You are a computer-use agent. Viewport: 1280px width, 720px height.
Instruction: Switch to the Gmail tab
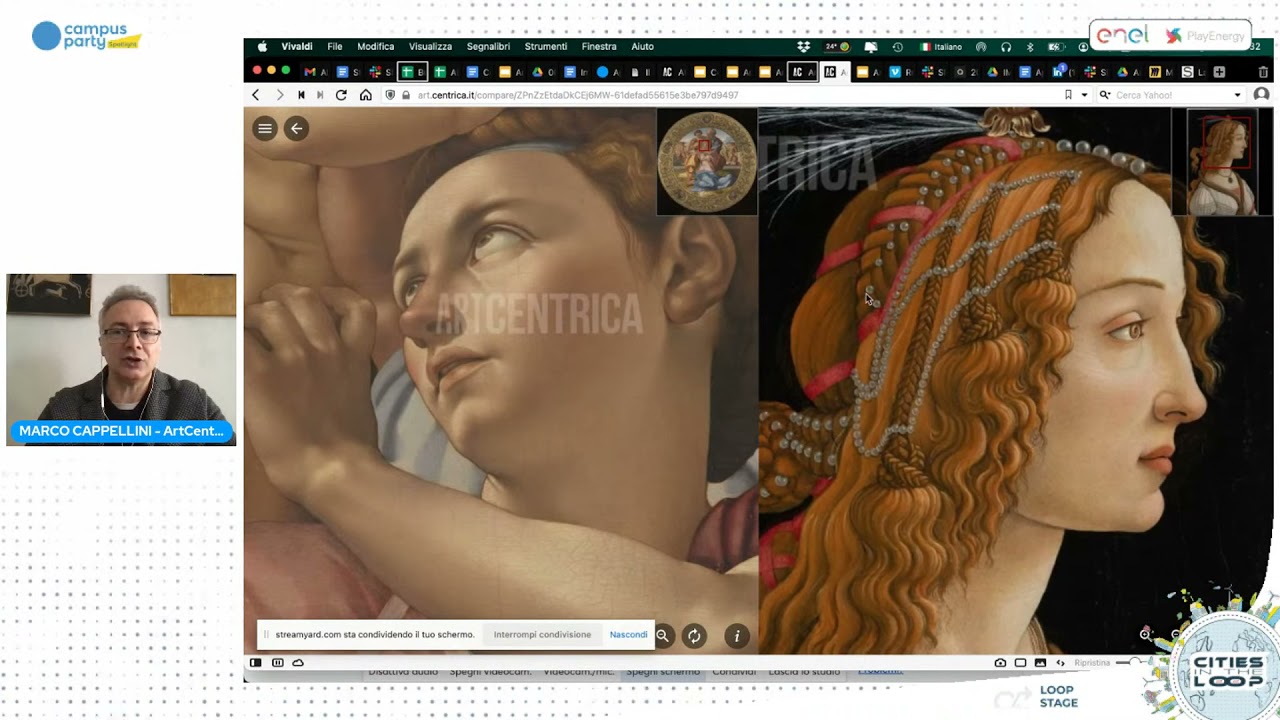point(315,72)
